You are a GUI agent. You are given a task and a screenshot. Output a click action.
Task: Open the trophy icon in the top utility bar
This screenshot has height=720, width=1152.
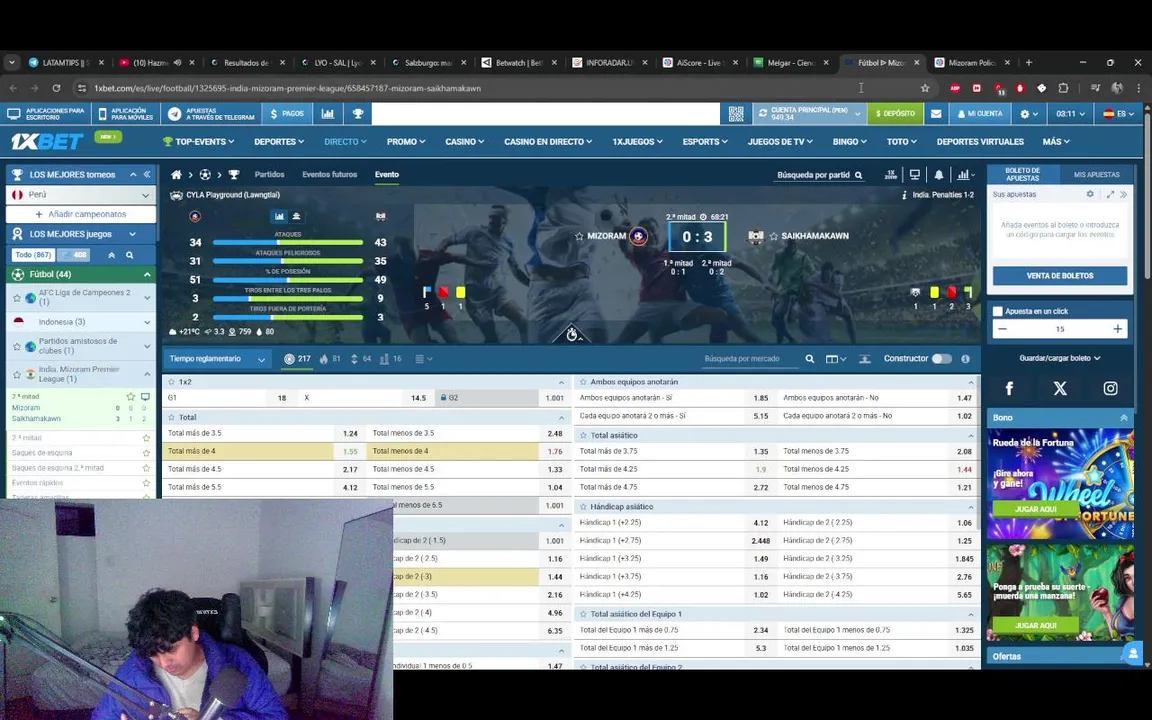click(x=358, y=114)
